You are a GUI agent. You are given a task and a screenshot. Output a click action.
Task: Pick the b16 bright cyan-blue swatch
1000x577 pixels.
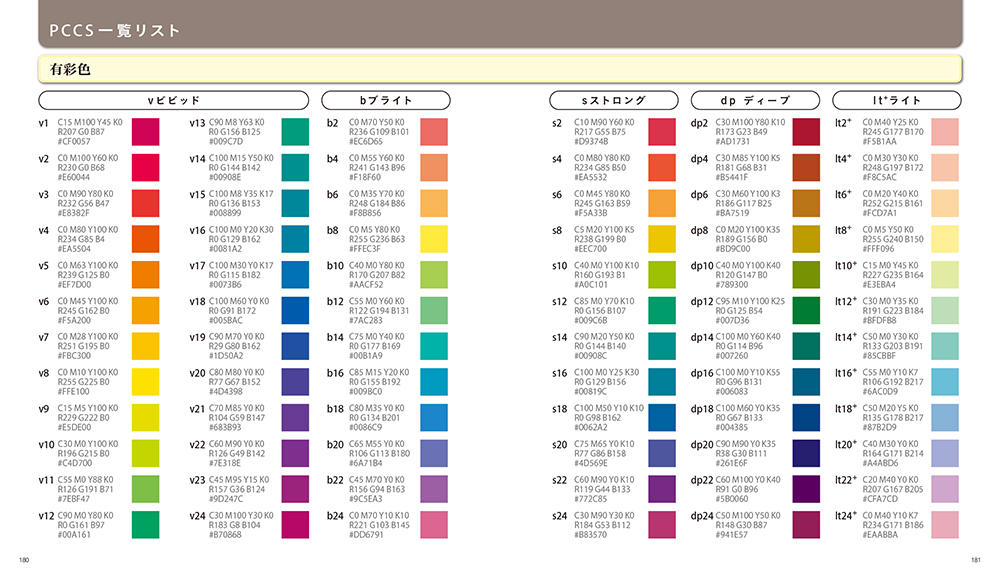pos(433,381)
